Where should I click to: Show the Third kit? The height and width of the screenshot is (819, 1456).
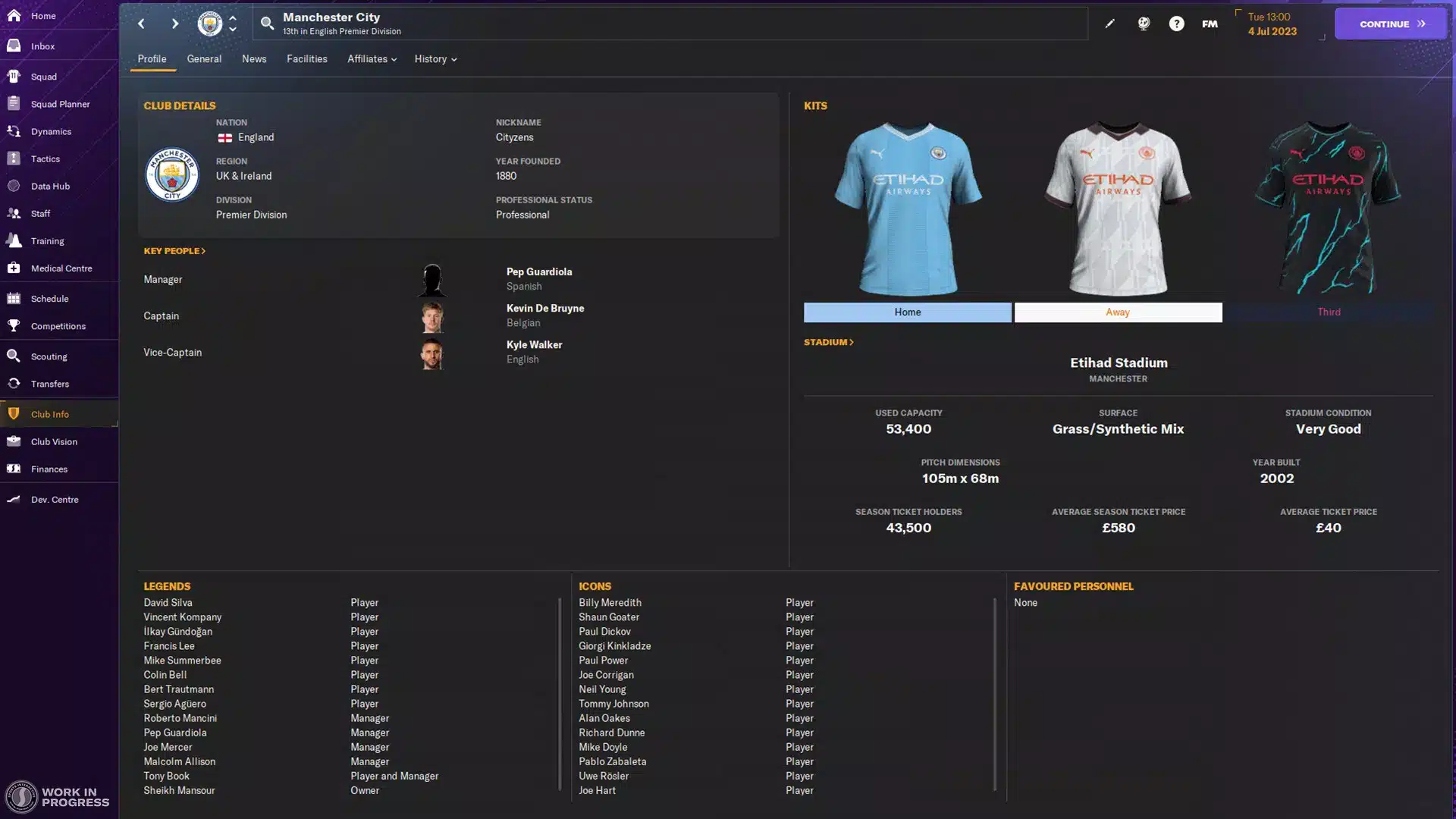[1329, 312]
